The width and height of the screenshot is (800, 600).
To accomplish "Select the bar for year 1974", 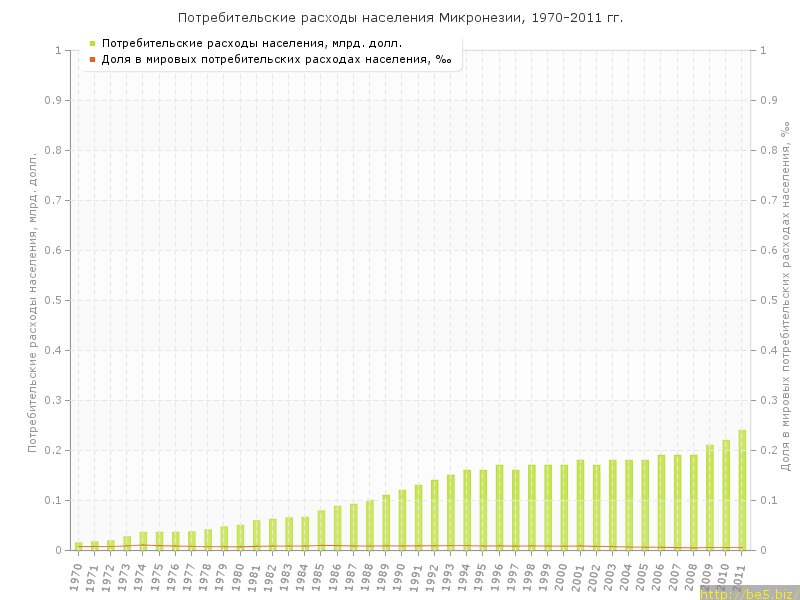I will [x=143, y=541].
